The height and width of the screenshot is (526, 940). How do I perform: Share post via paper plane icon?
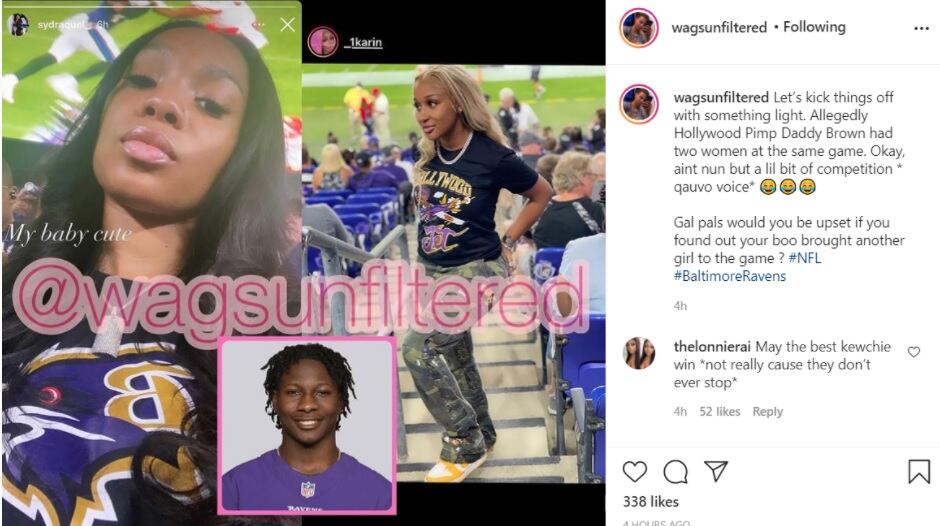(x=716, y=471)
